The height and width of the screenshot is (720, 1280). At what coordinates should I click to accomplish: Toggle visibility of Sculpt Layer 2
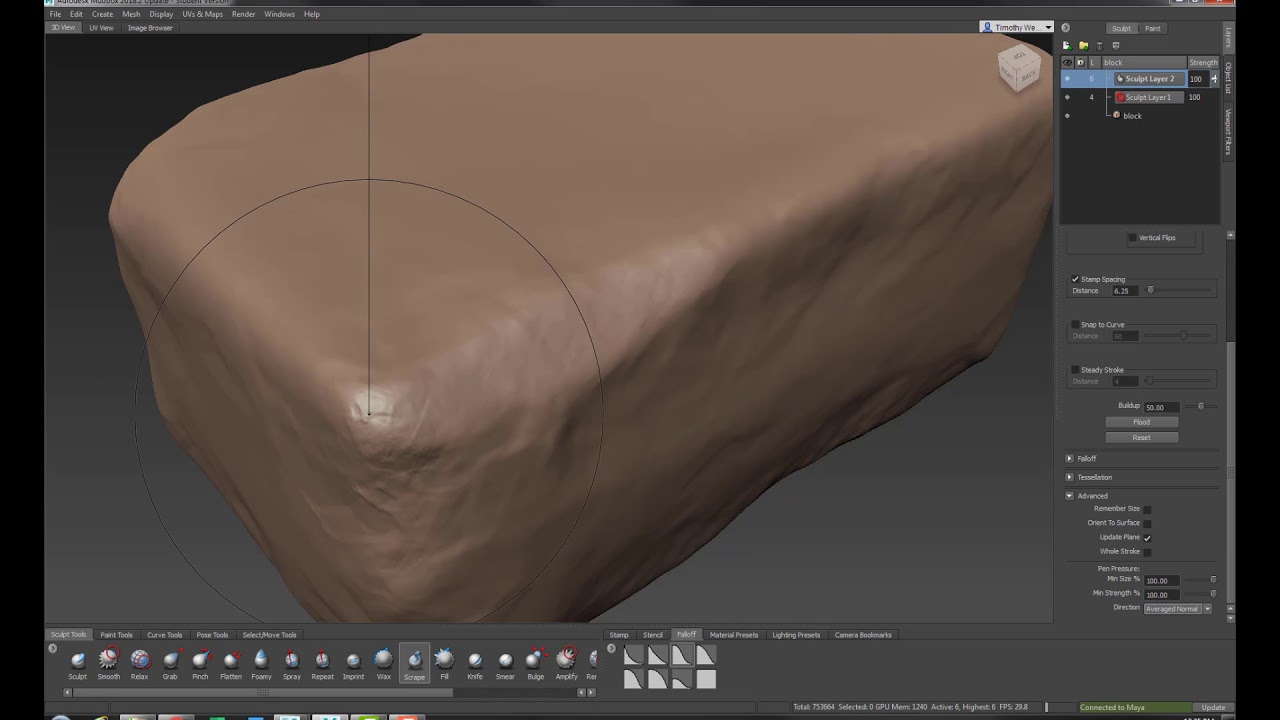coord(1067,79)
